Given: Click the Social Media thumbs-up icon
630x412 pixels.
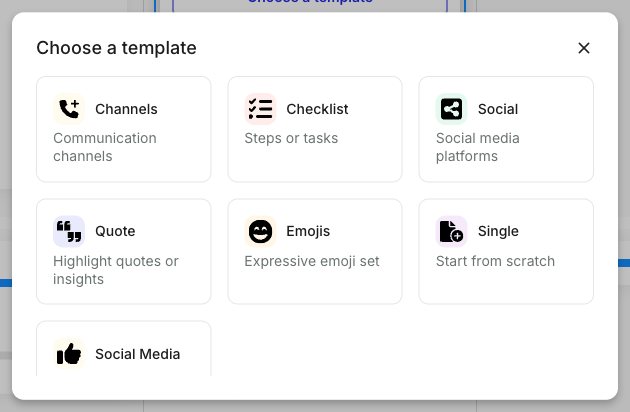Looking at the screenshot, I should tap(69, 353).
